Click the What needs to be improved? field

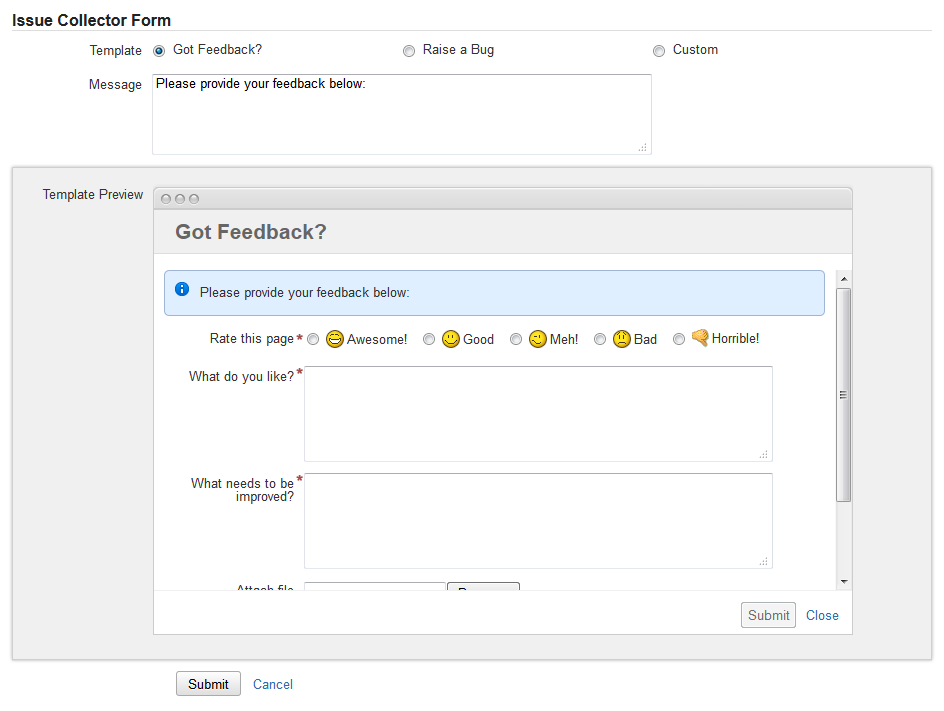click(538, 520)
